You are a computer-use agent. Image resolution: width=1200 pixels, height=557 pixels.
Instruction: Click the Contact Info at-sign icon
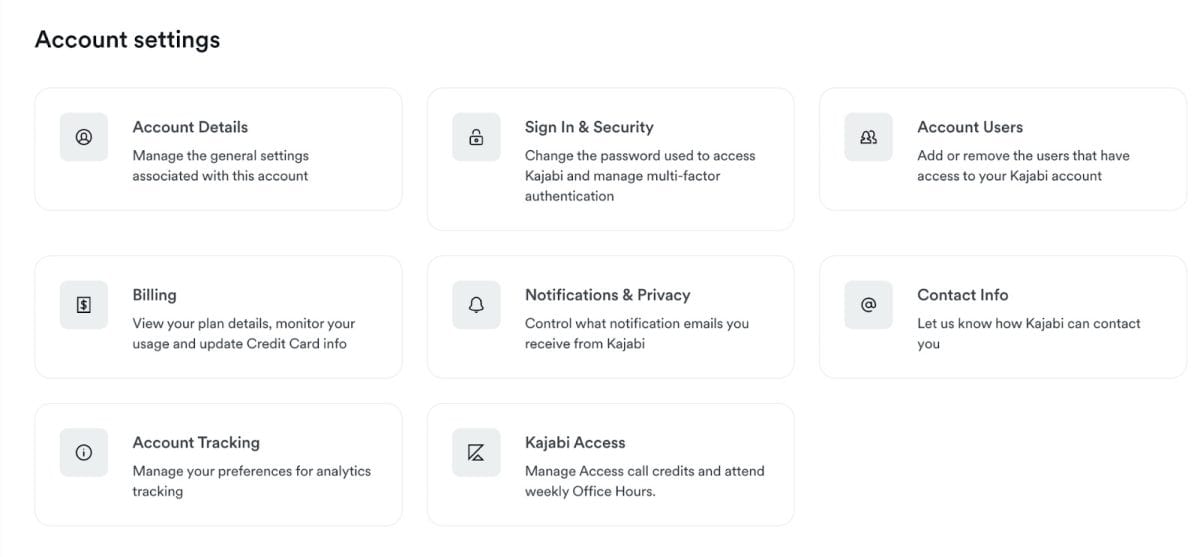click(x=868, y=305)
